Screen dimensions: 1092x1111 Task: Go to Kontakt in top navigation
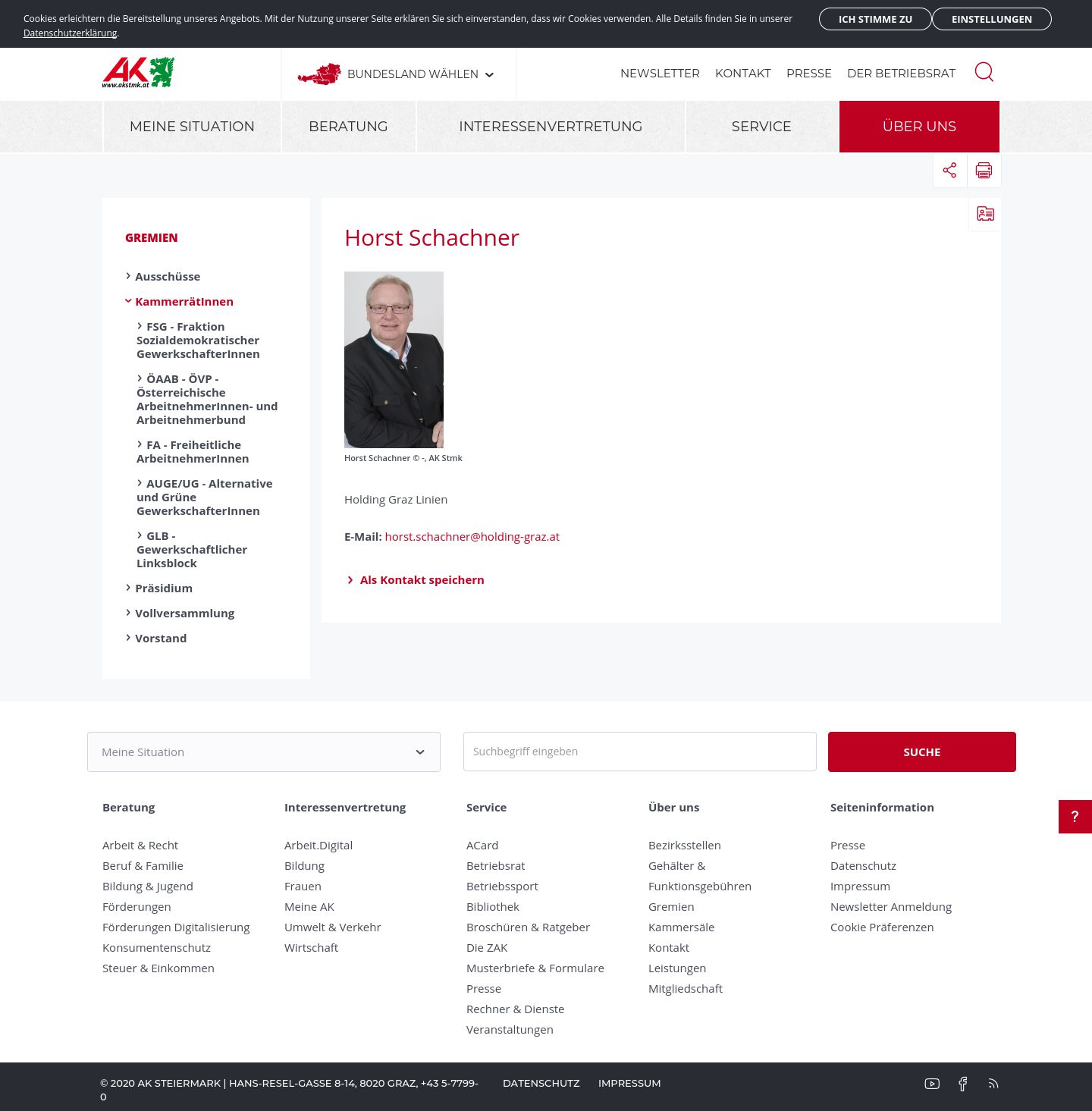tap(743, 74)
